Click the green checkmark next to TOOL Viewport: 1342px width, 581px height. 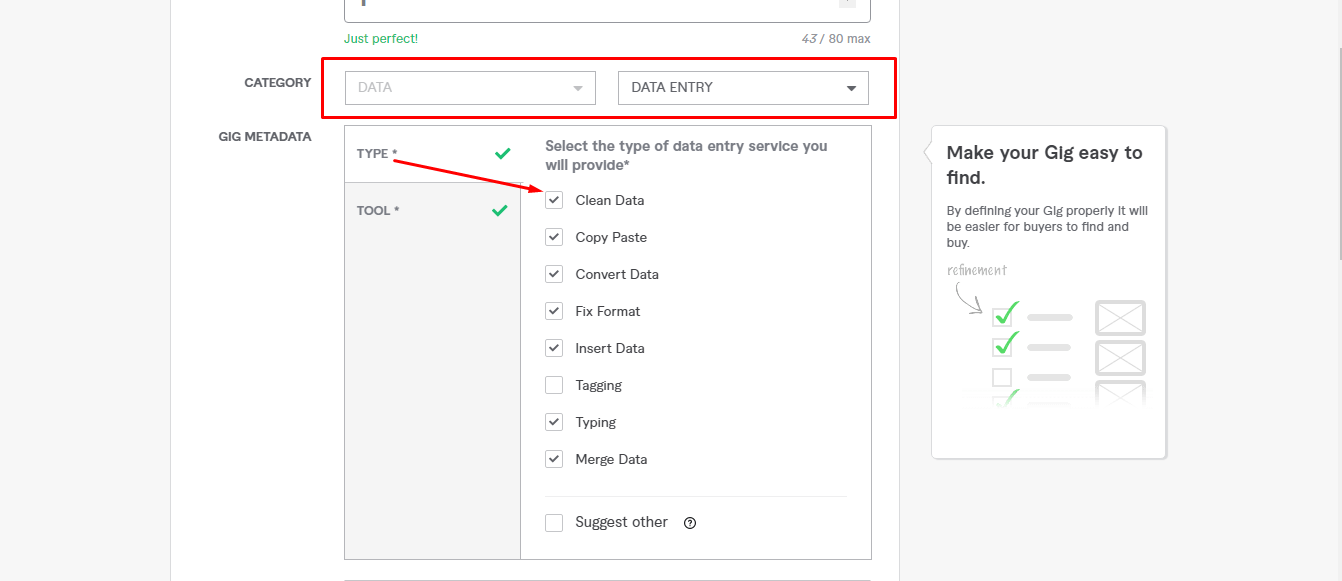(500, 210)
